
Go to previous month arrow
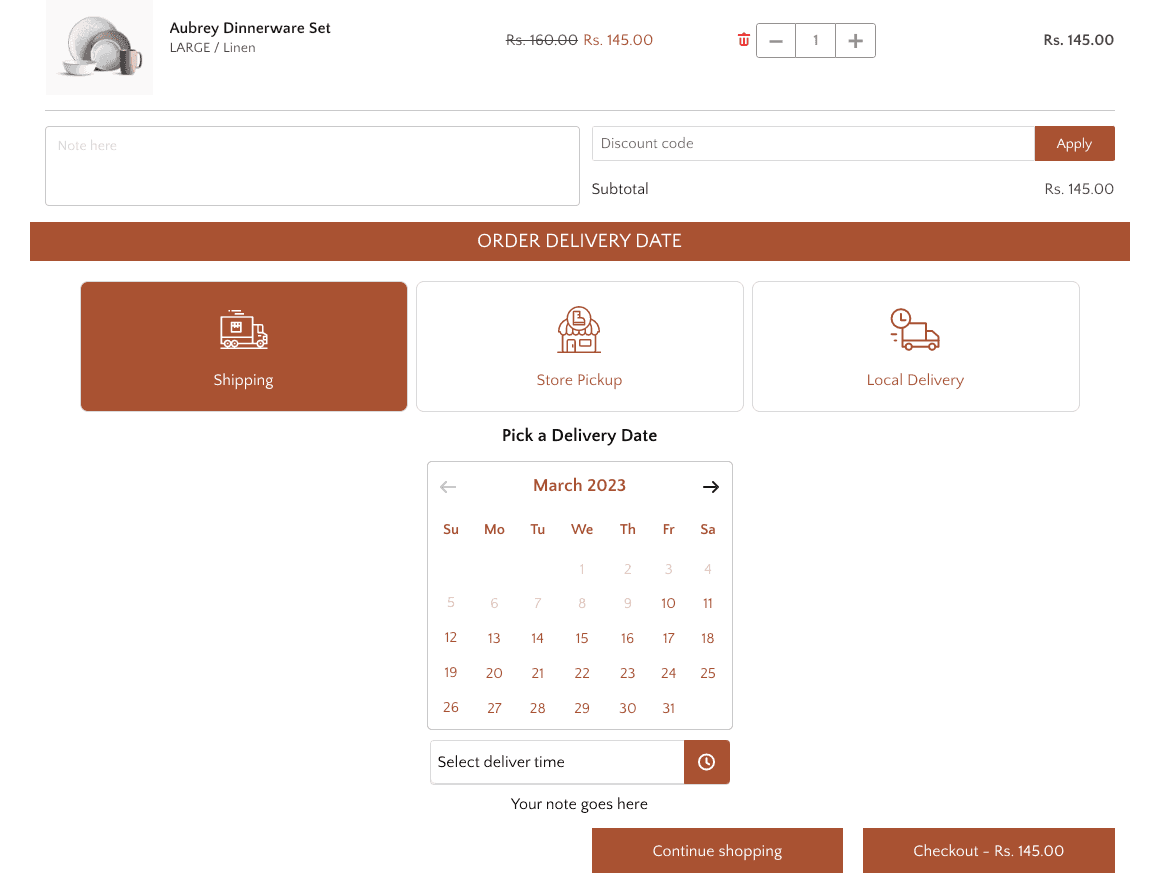[448, 487]
